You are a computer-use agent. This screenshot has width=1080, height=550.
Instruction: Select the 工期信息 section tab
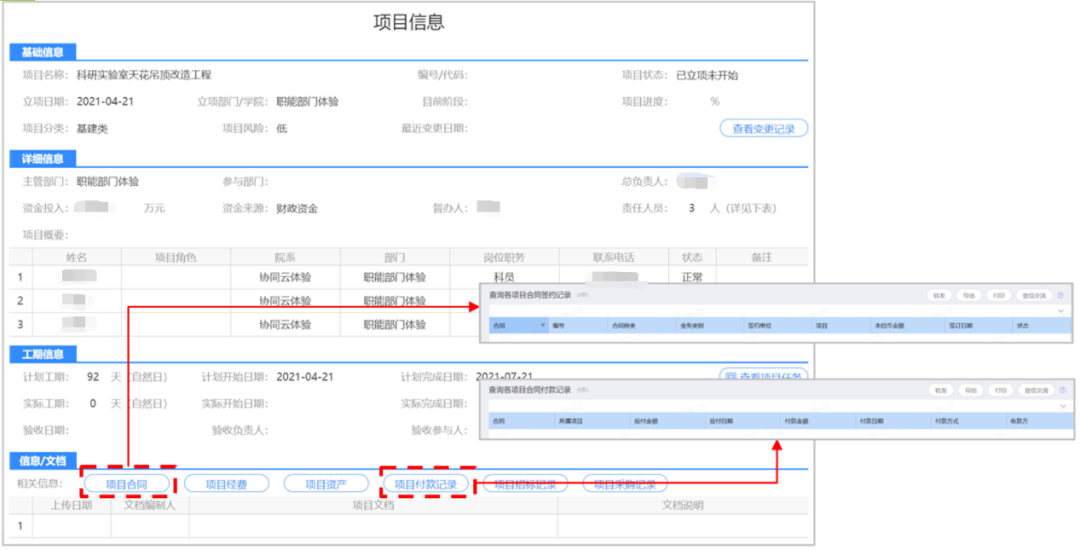42,354
